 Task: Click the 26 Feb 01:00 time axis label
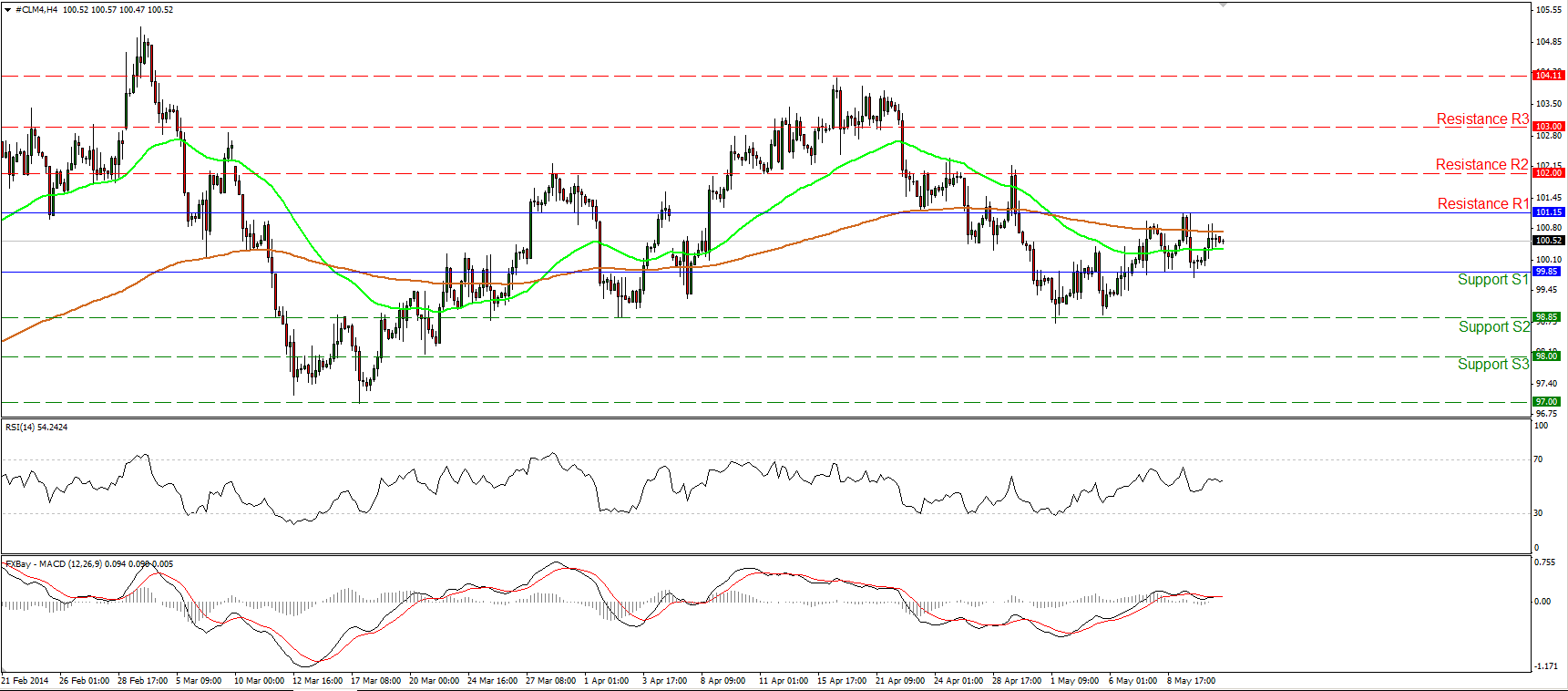84,681
